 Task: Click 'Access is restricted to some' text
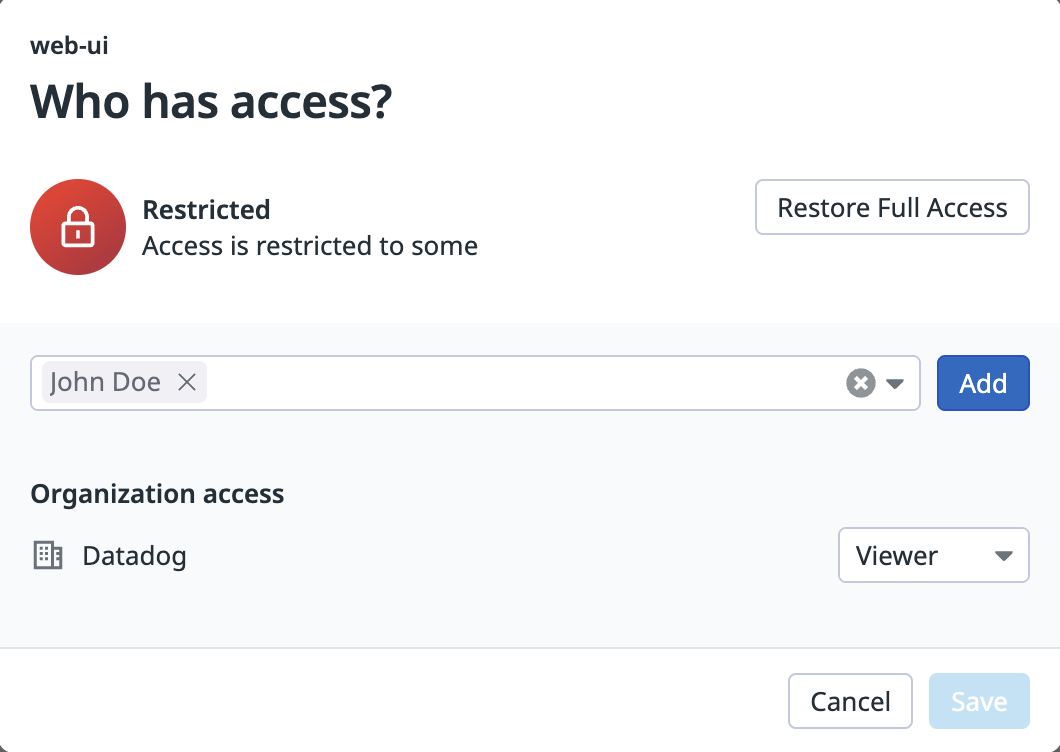point(310,246)
